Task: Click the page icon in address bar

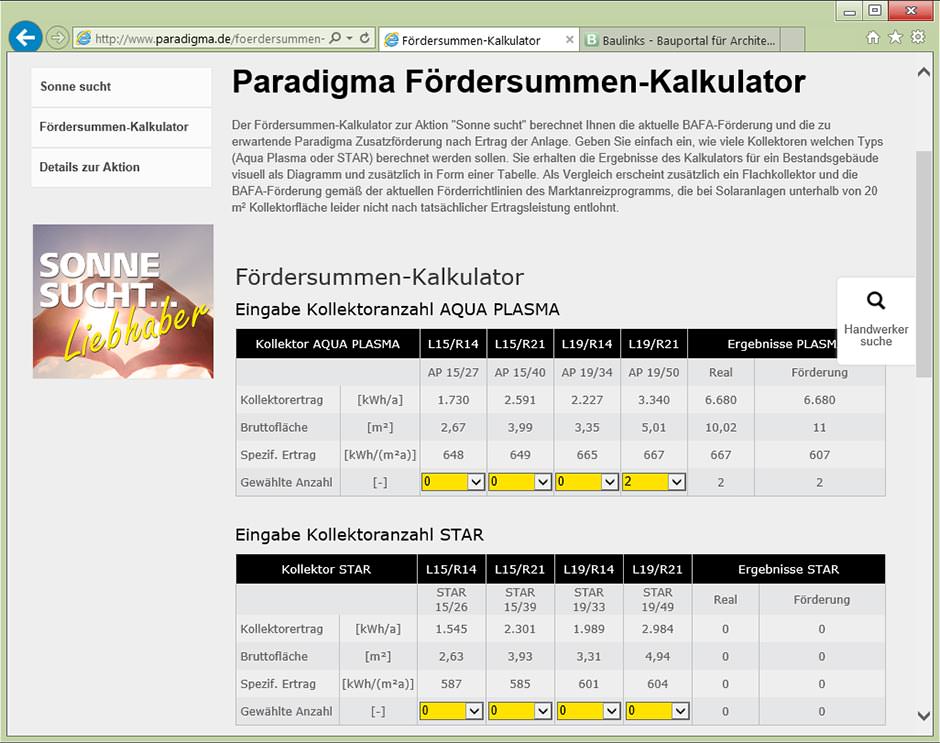Action: (84, 38)
